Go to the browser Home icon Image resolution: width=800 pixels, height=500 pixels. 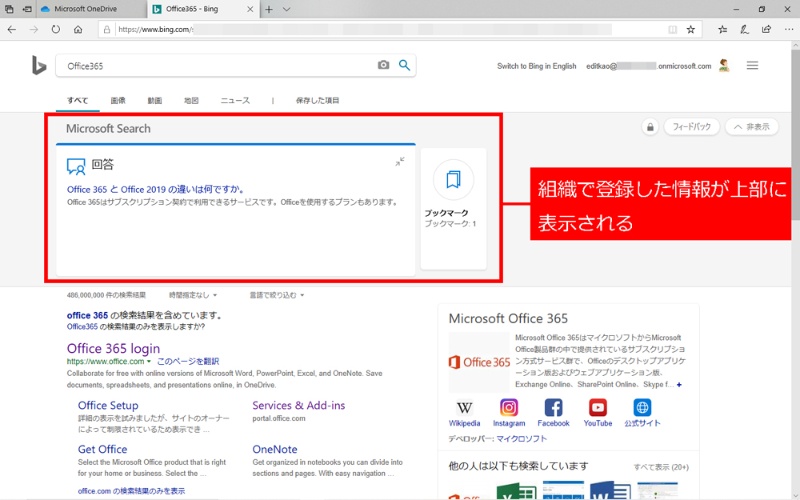[x=78, y=30]
